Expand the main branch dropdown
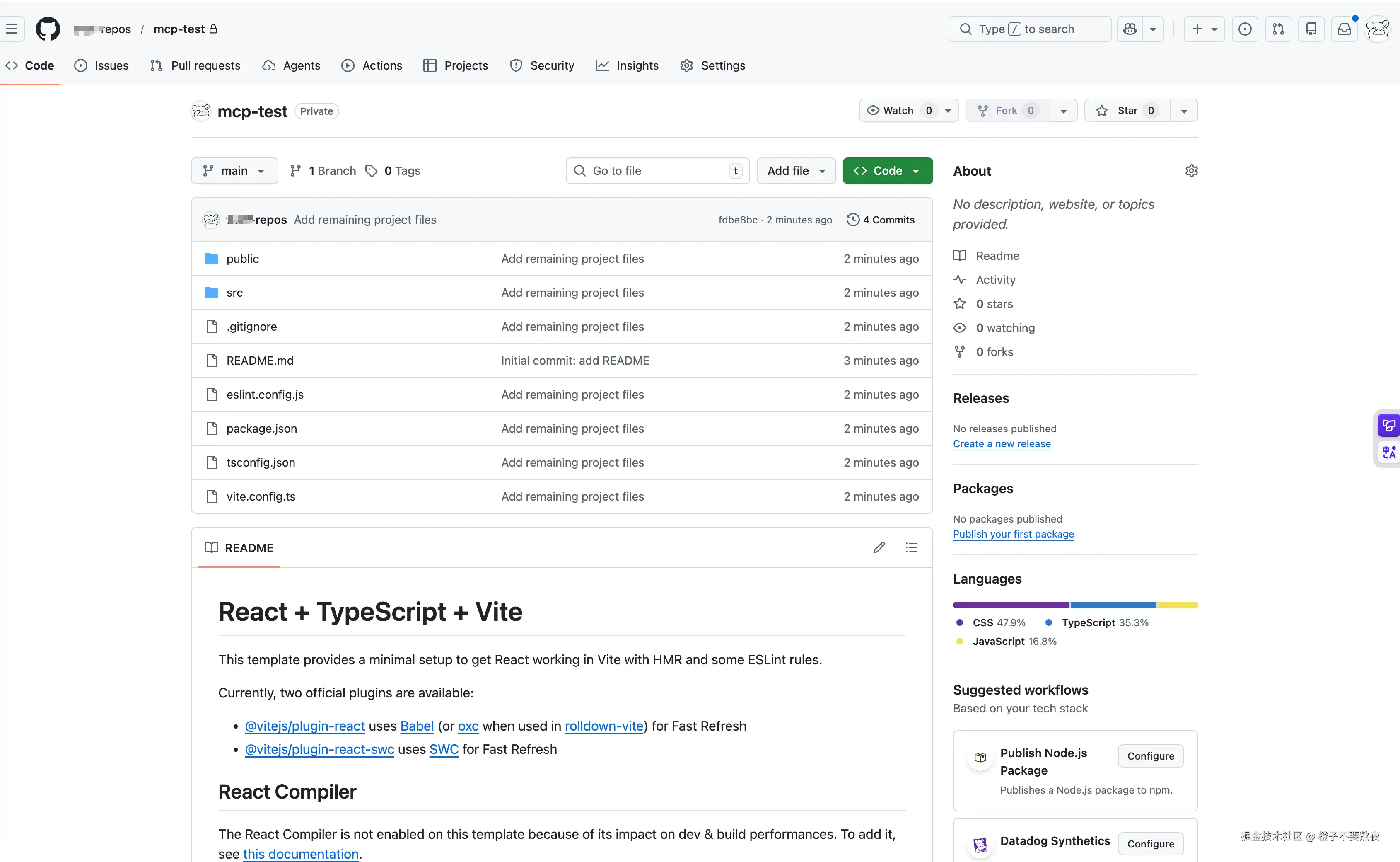This screenshot has height=862, width=1400. tap(234, 171)
